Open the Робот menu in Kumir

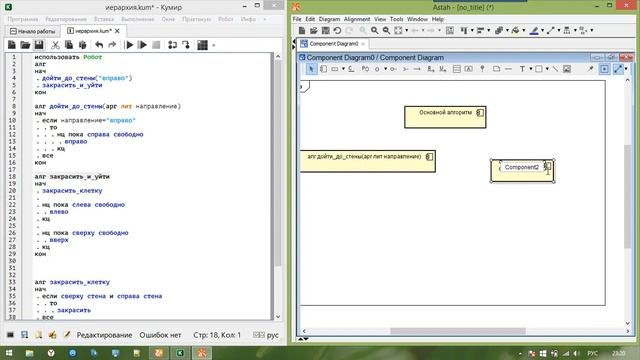coord(226,19)
